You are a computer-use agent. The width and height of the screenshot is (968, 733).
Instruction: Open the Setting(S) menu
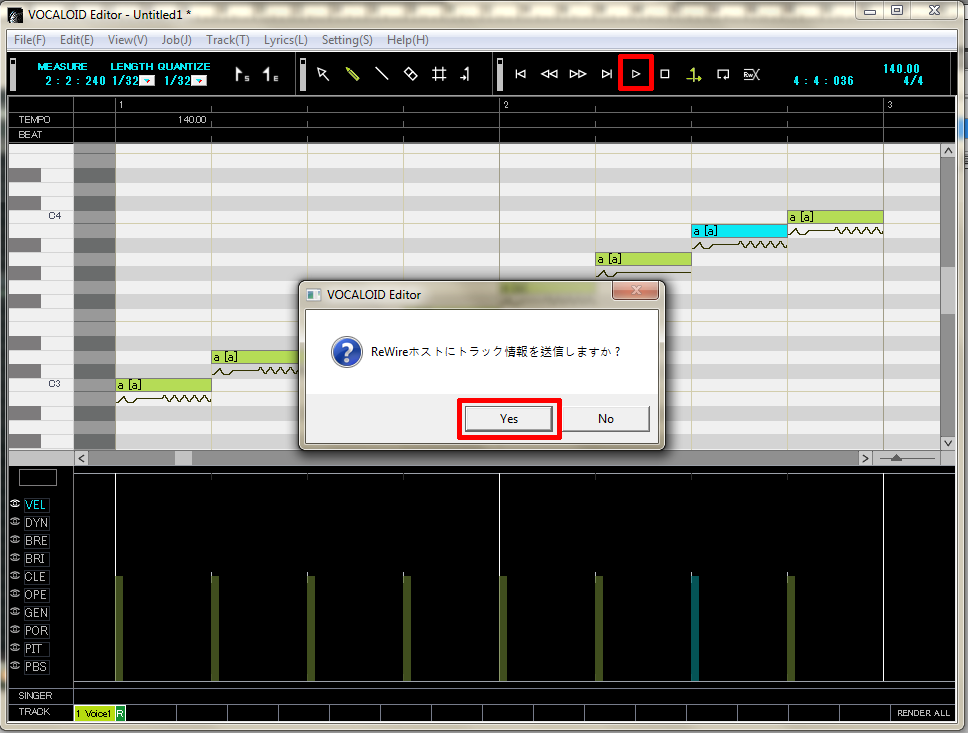point(347,40)
